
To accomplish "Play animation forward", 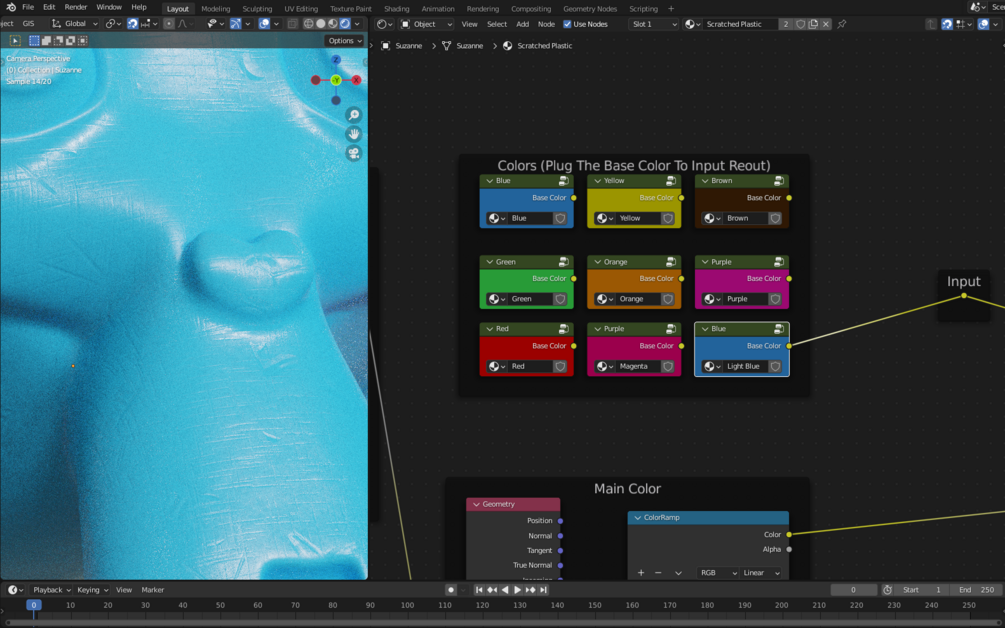I will (x=518, y=590).
